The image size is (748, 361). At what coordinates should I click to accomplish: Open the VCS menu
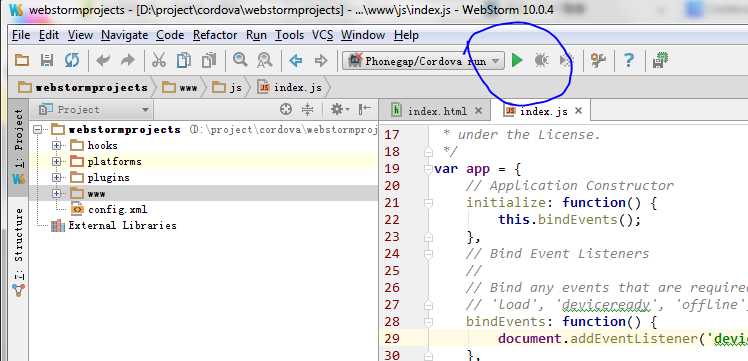322,35
